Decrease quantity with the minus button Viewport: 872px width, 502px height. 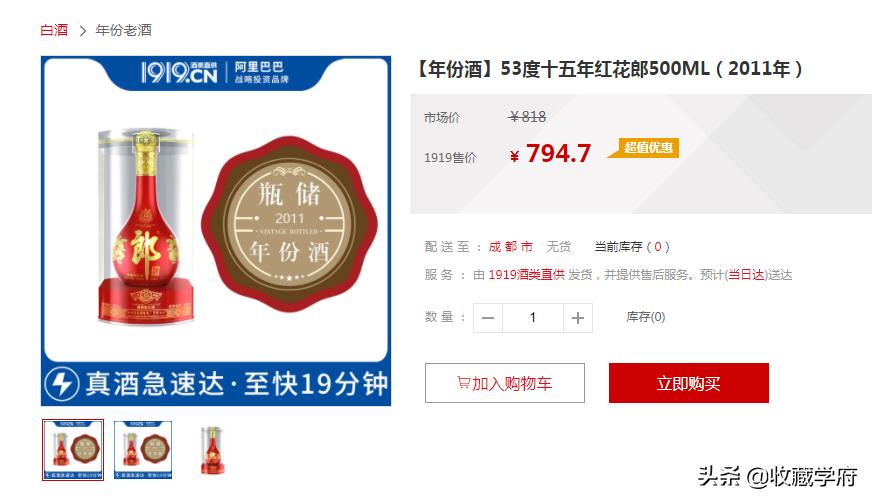point(488,318)
